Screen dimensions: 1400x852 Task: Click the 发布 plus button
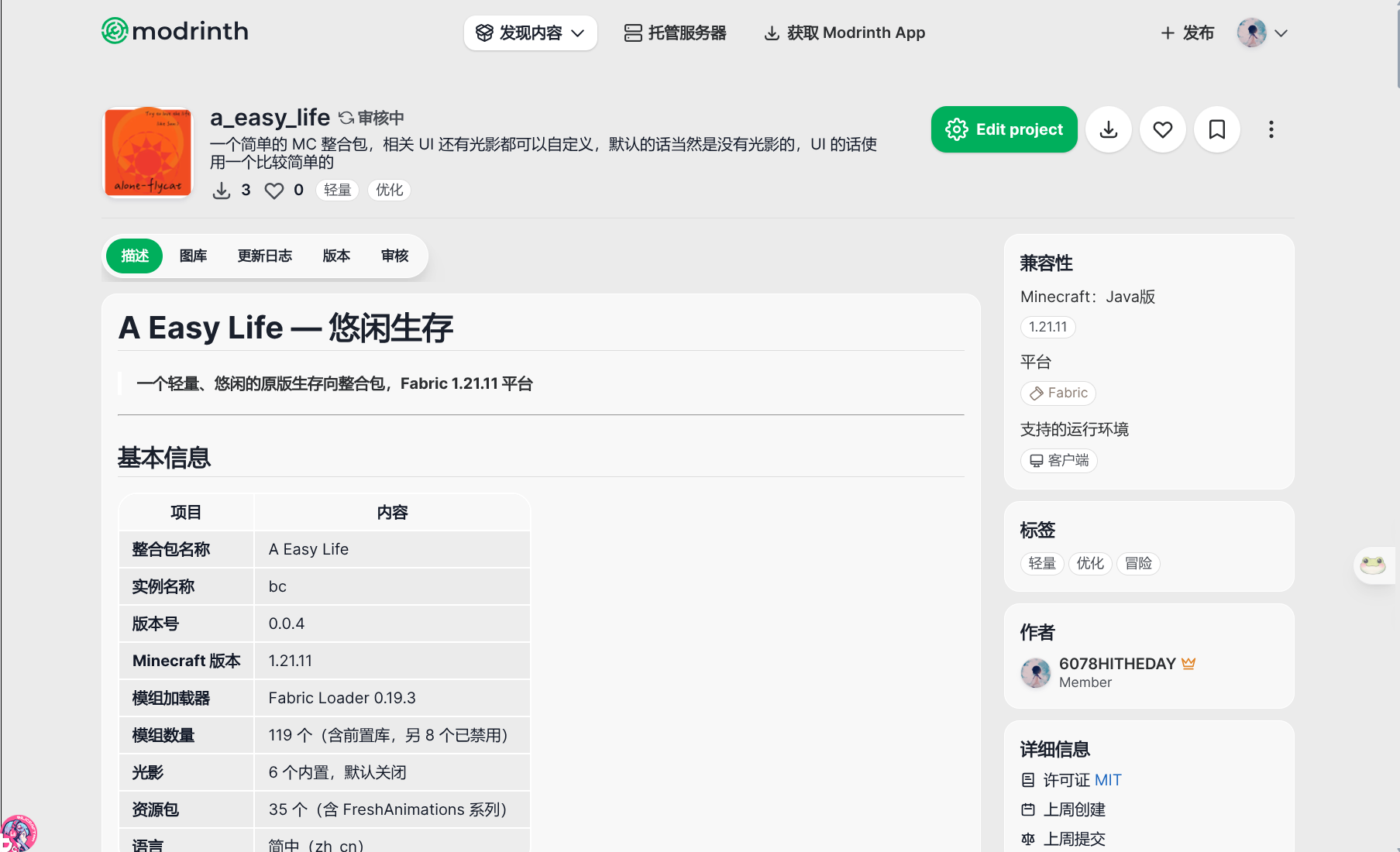tap(1188, 33)
